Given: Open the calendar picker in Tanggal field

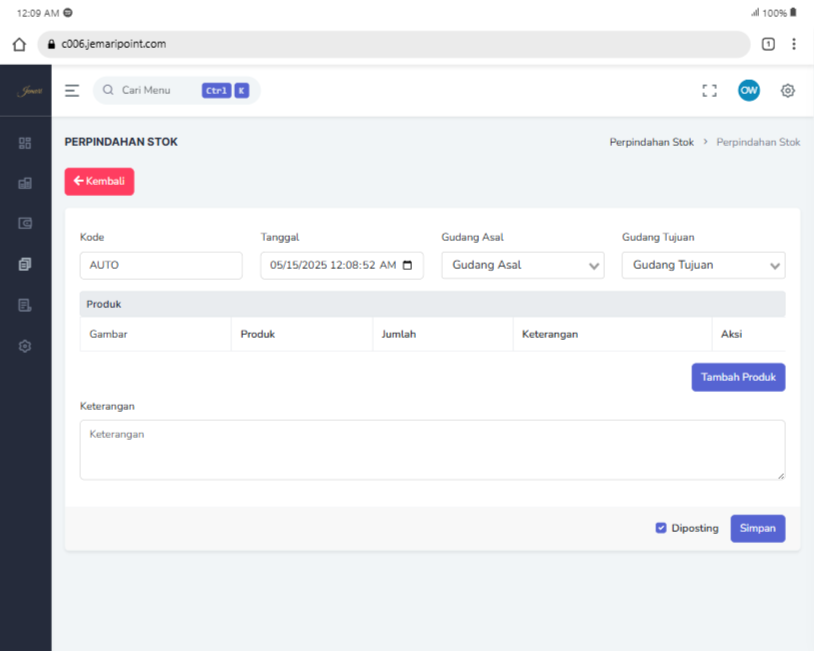Looking at the screenshot, I should coord(407,266).
